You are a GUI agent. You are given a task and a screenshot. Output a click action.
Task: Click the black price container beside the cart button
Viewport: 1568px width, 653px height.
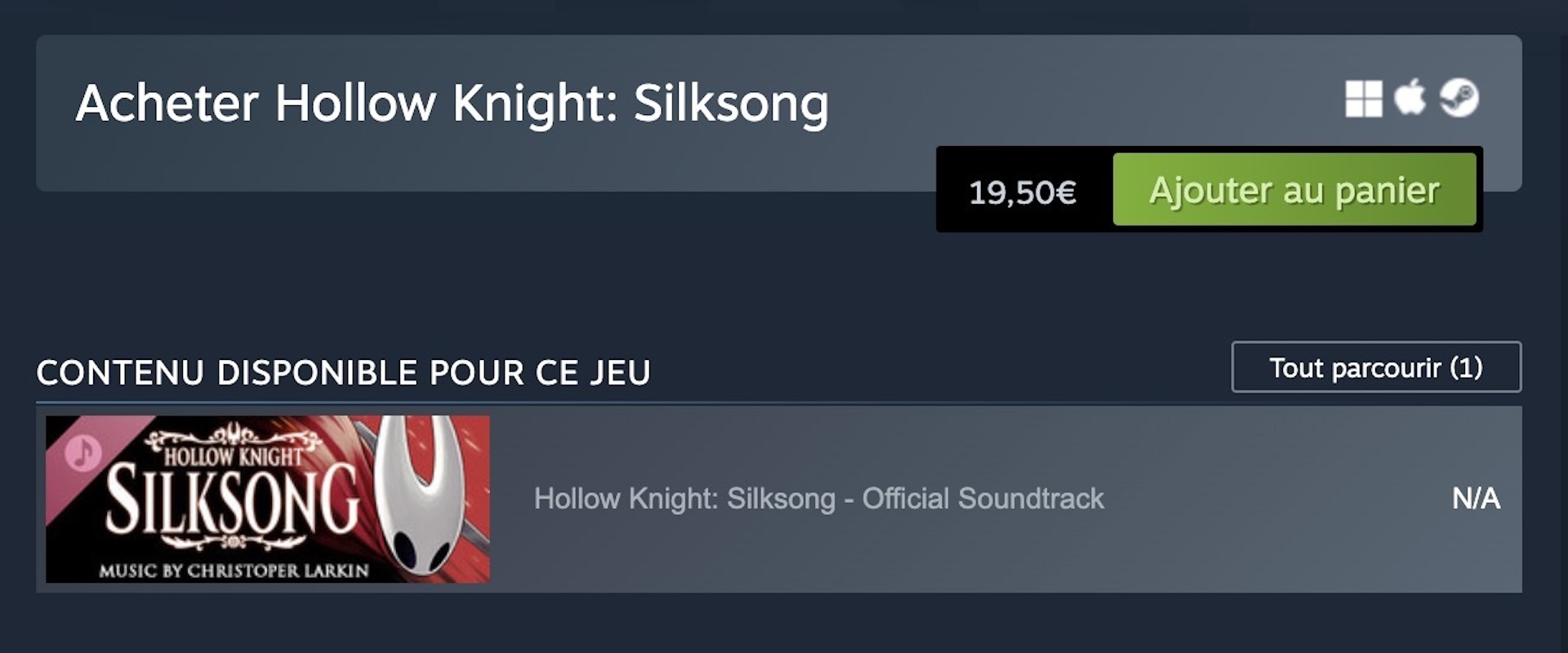tap(1024, 189)
